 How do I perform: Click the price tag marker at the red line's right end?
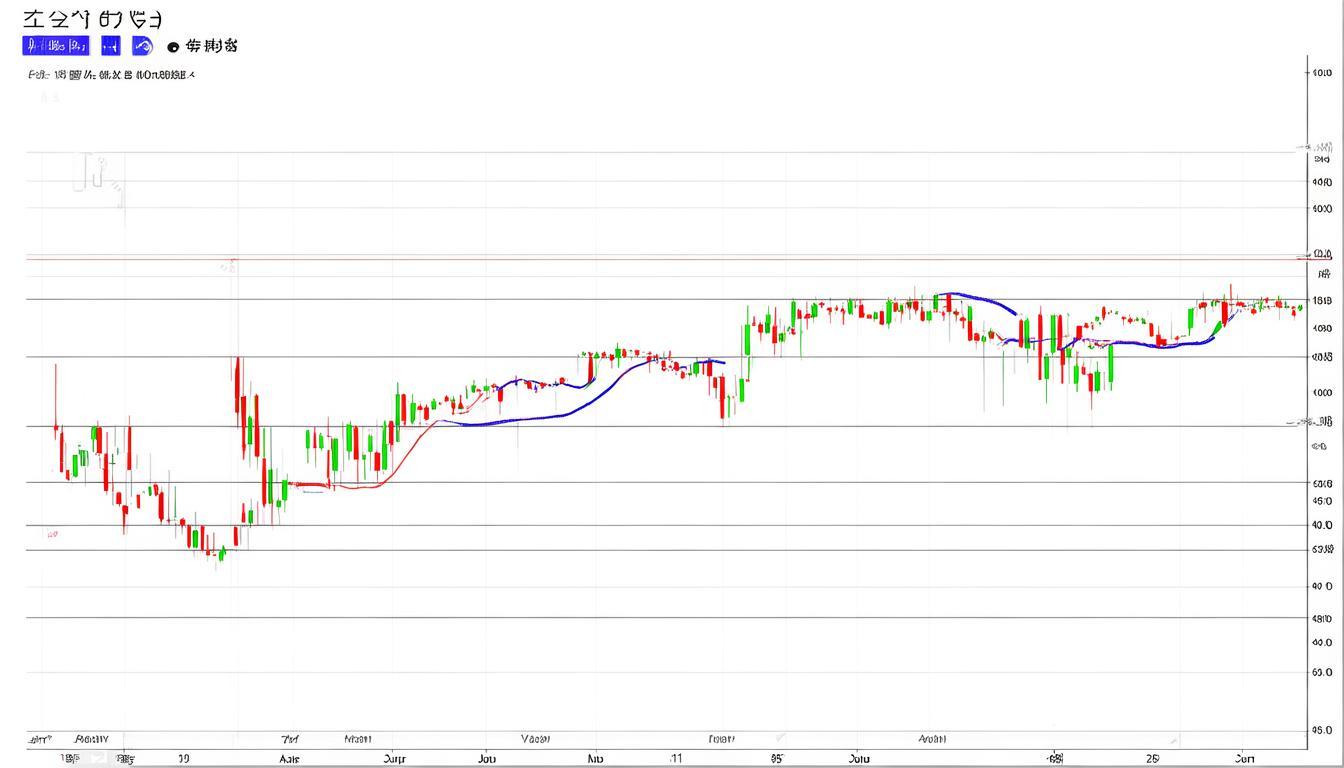click(1322, 255)
